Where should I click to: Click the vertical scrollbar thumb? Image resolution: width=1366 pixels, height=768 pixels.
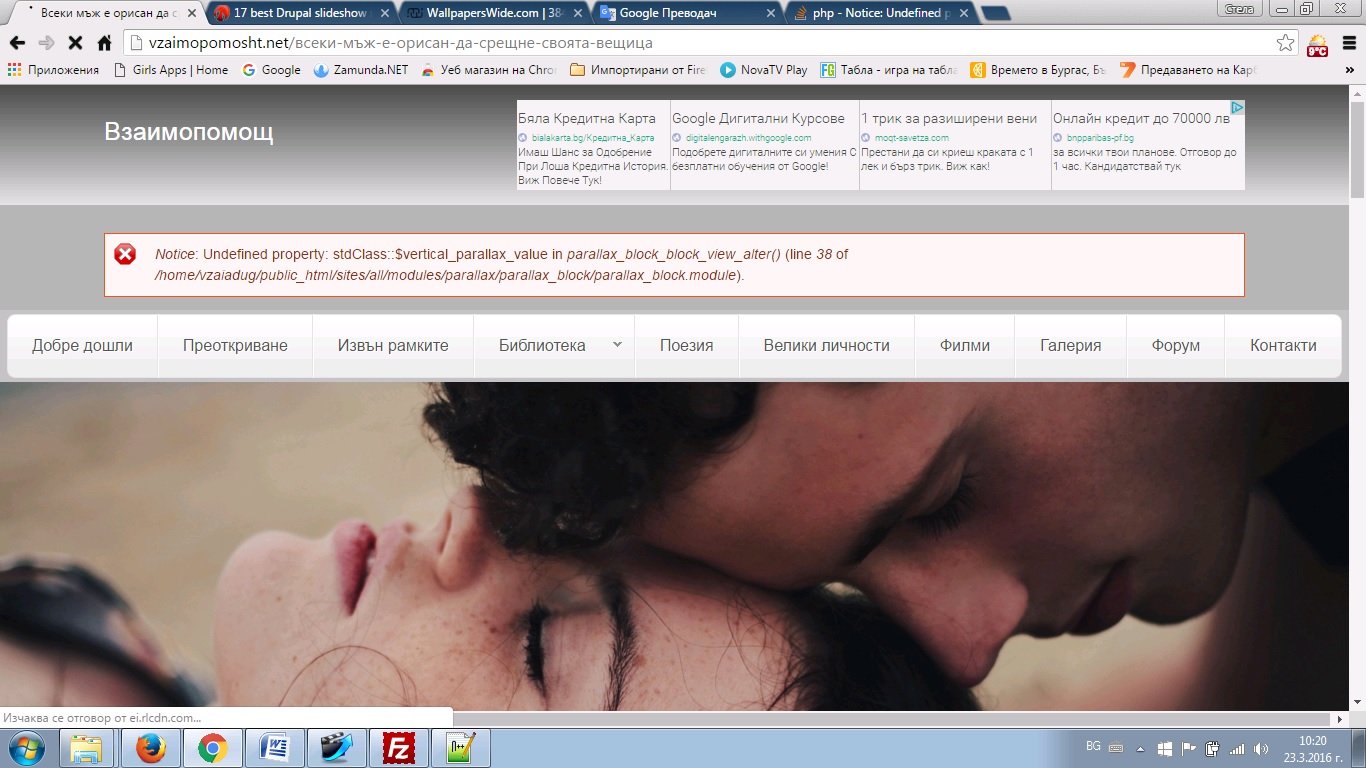coord(1357,150)
